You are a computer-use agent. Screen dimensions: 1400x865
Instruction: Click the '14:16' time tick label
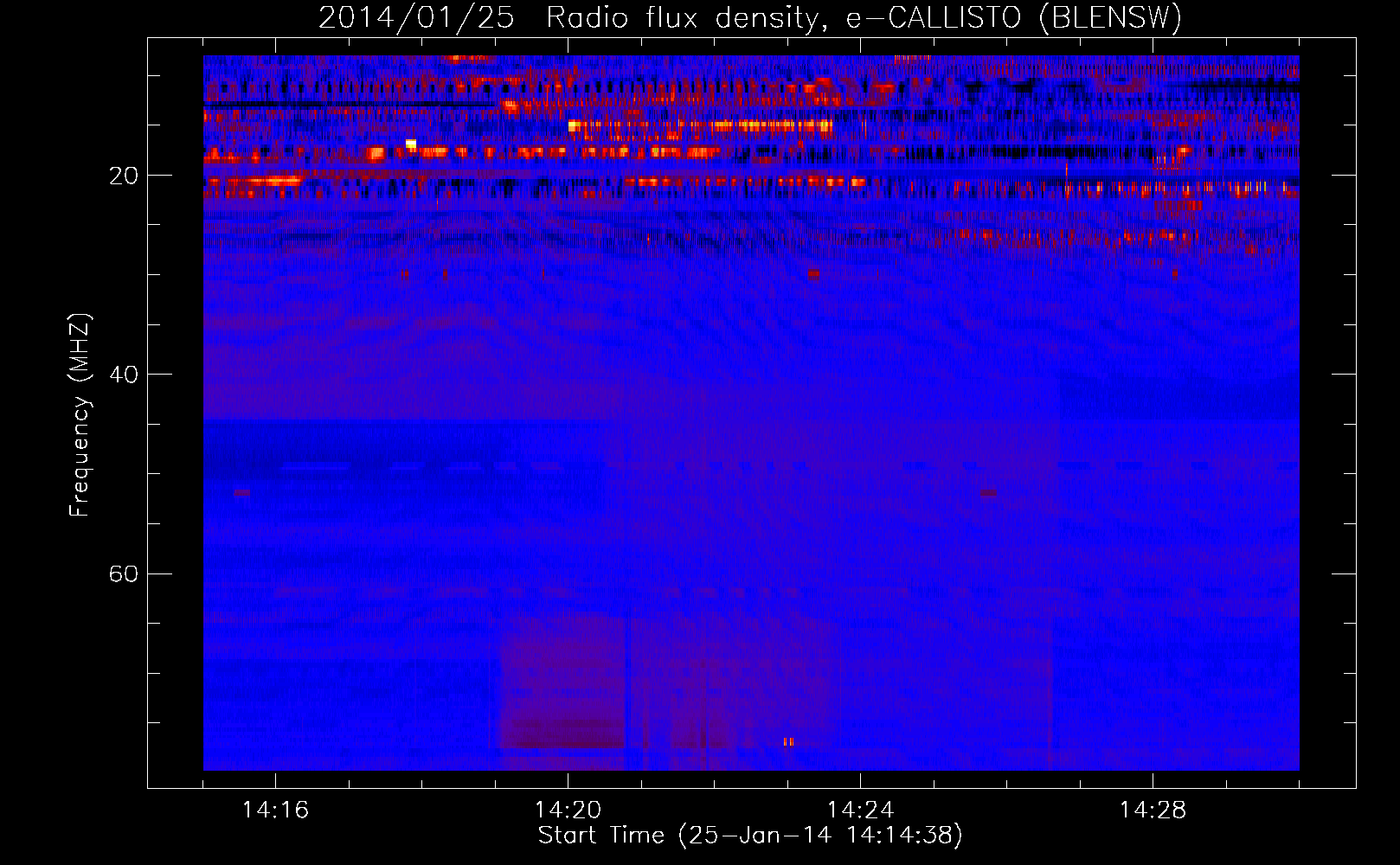(275, 811)
